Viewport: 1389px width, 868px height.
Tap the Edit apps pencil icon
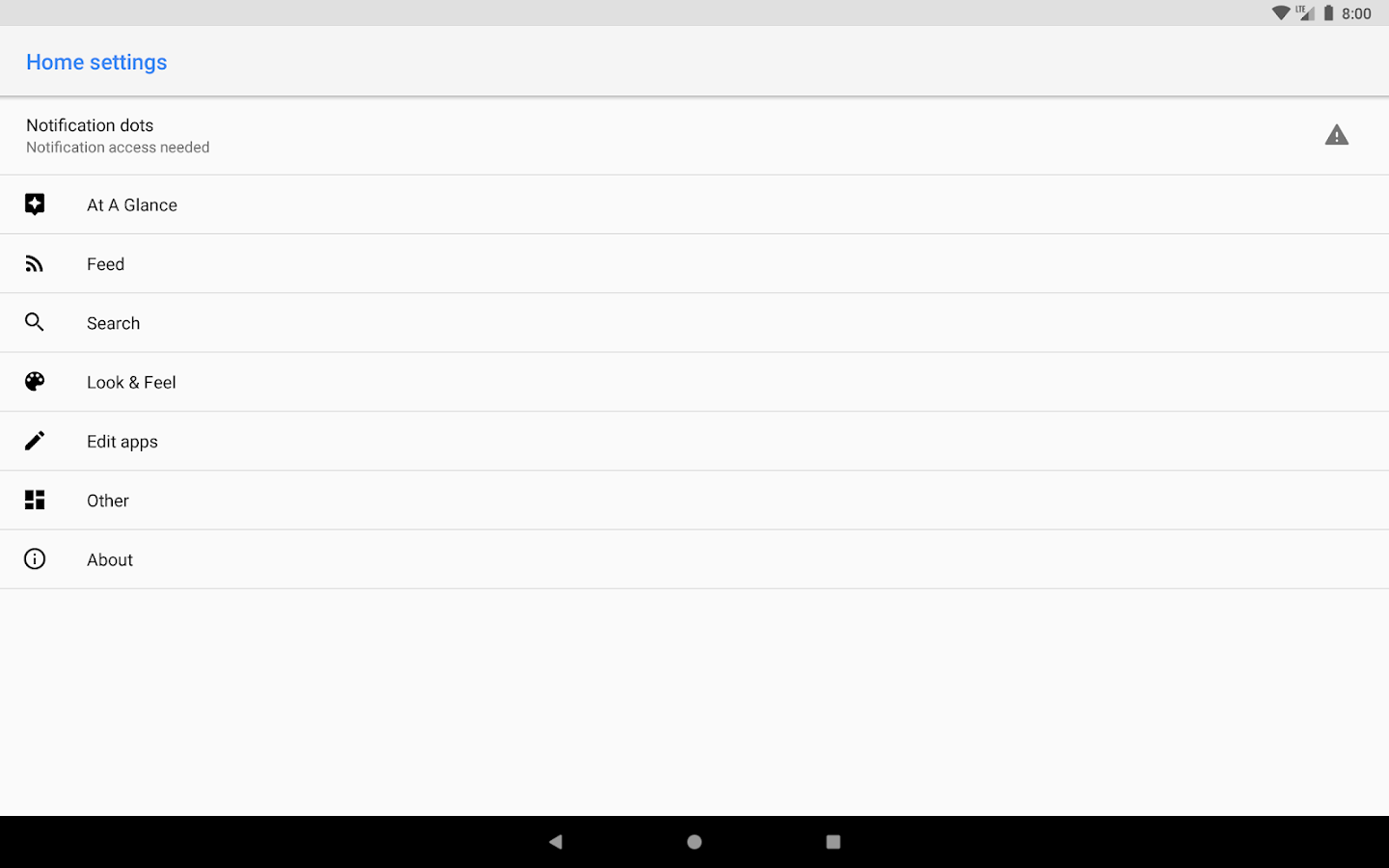point(35,441)
